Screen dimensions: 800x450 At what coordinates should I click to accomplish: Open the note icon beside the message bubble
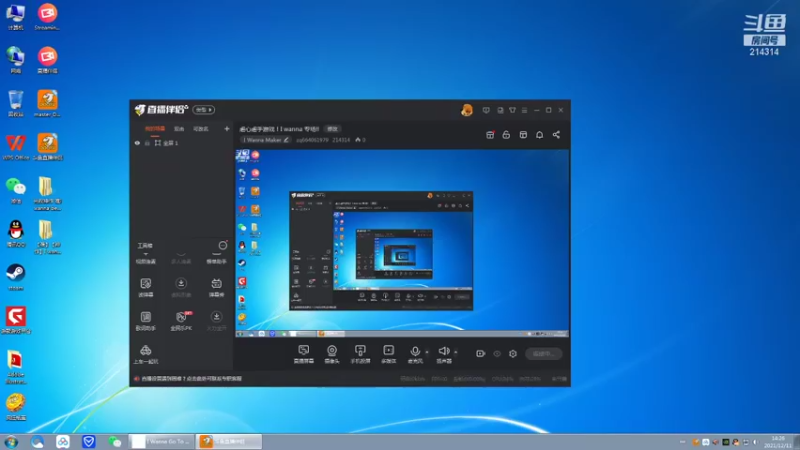tap(500, 110)
